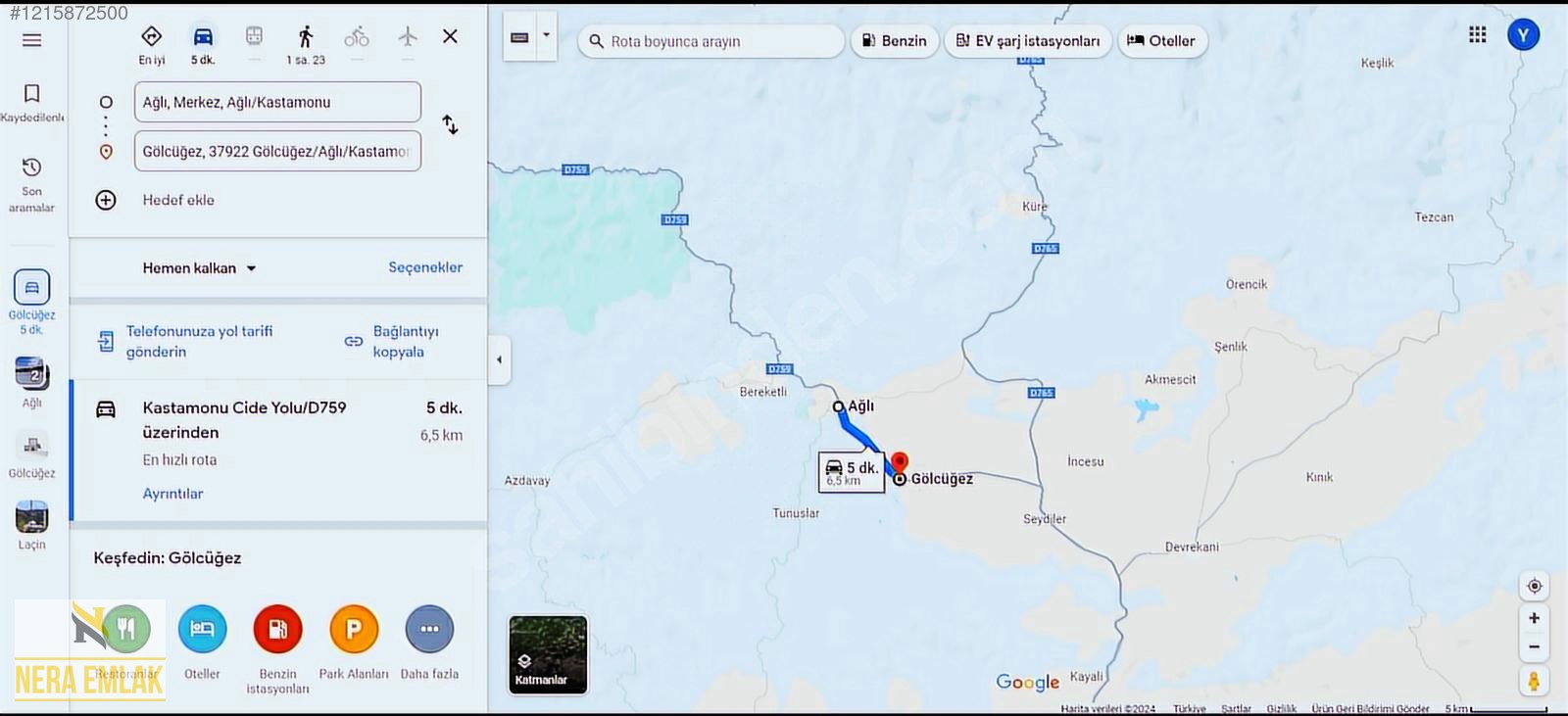Screen dimensions: 1568x716
Task: Open the Google apps grid
Action: click(x=1478, y=35)
